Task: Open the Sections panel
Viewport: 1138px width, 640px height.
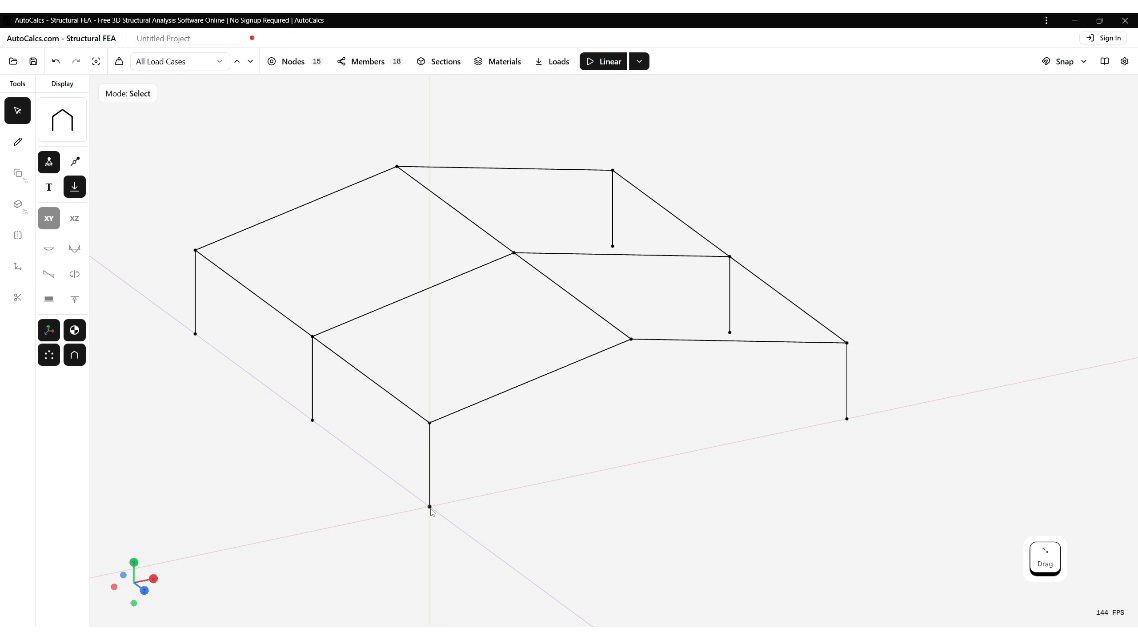Action: coord(438,61)
